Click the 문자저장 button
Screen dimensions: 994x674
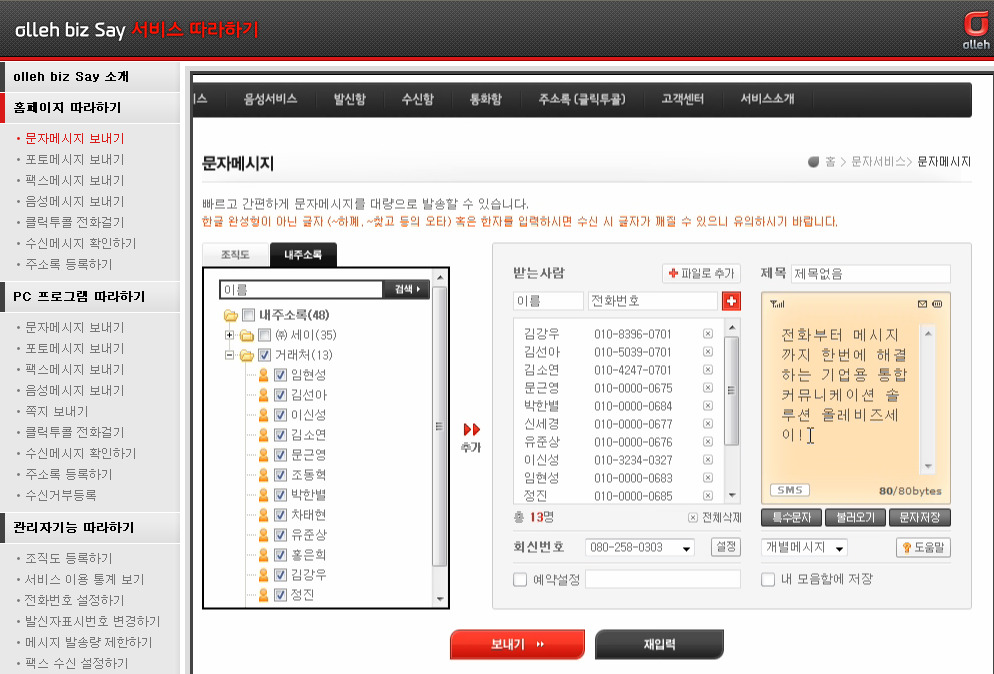pos(920,518)
